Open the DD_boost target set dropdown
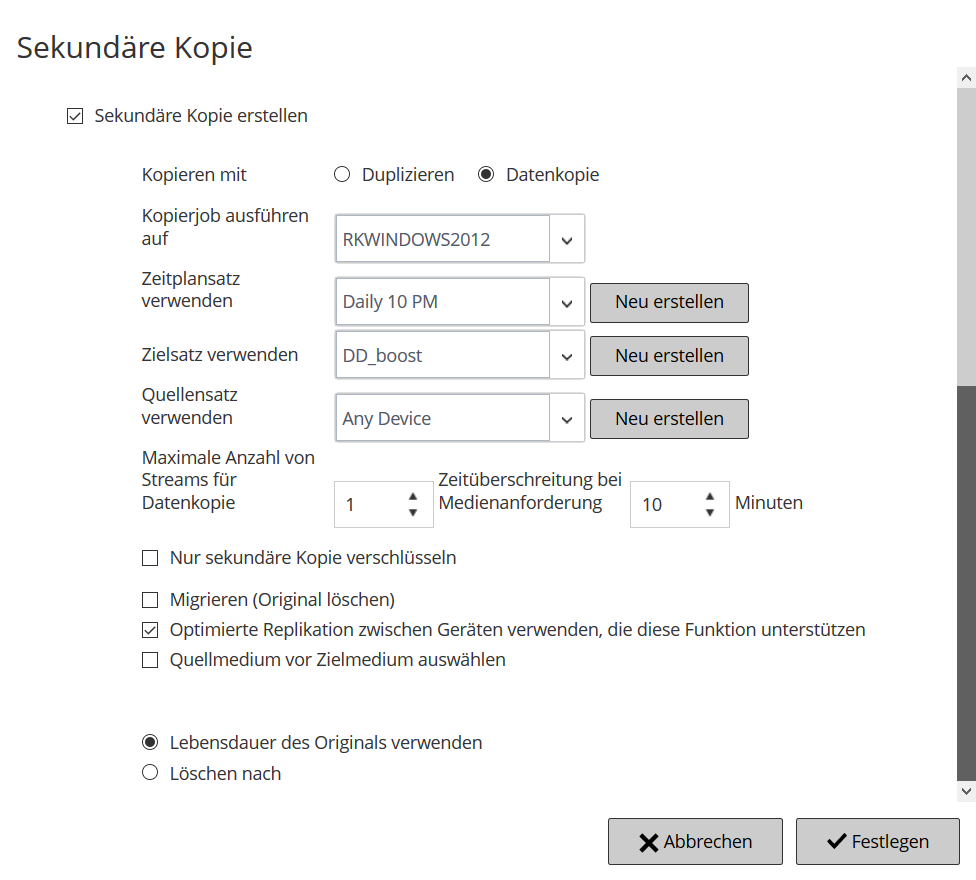Screen dimensions: 976x880 tap(567, 356)
